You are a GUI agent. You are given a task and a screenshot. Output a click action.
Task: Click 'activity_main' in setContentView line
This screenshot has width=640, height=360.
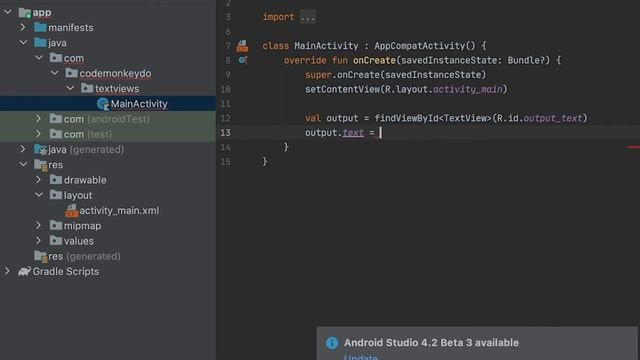(468, 89)
